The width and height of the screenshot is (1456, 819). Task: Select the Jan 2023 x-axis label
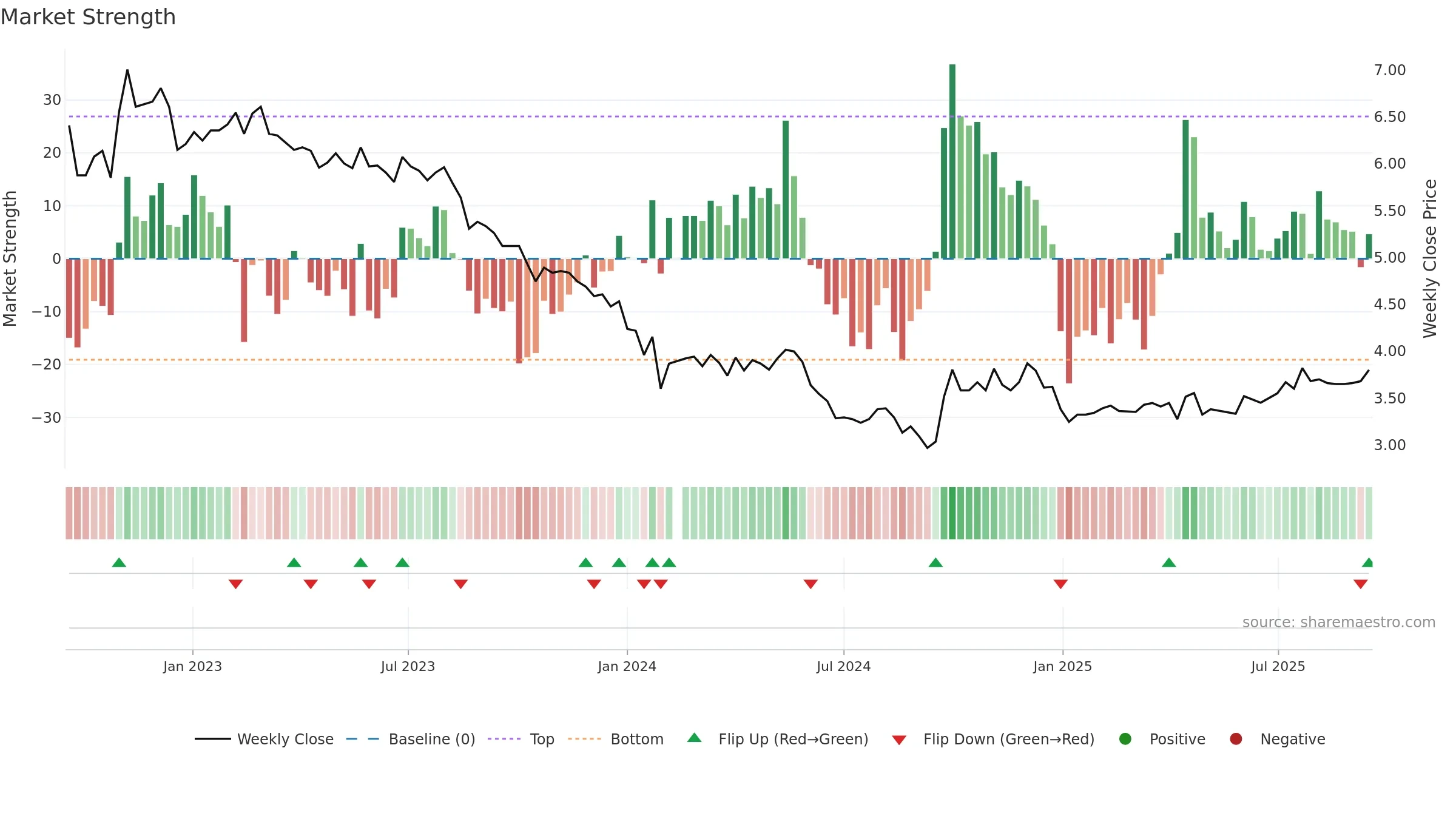click(192, 666)
